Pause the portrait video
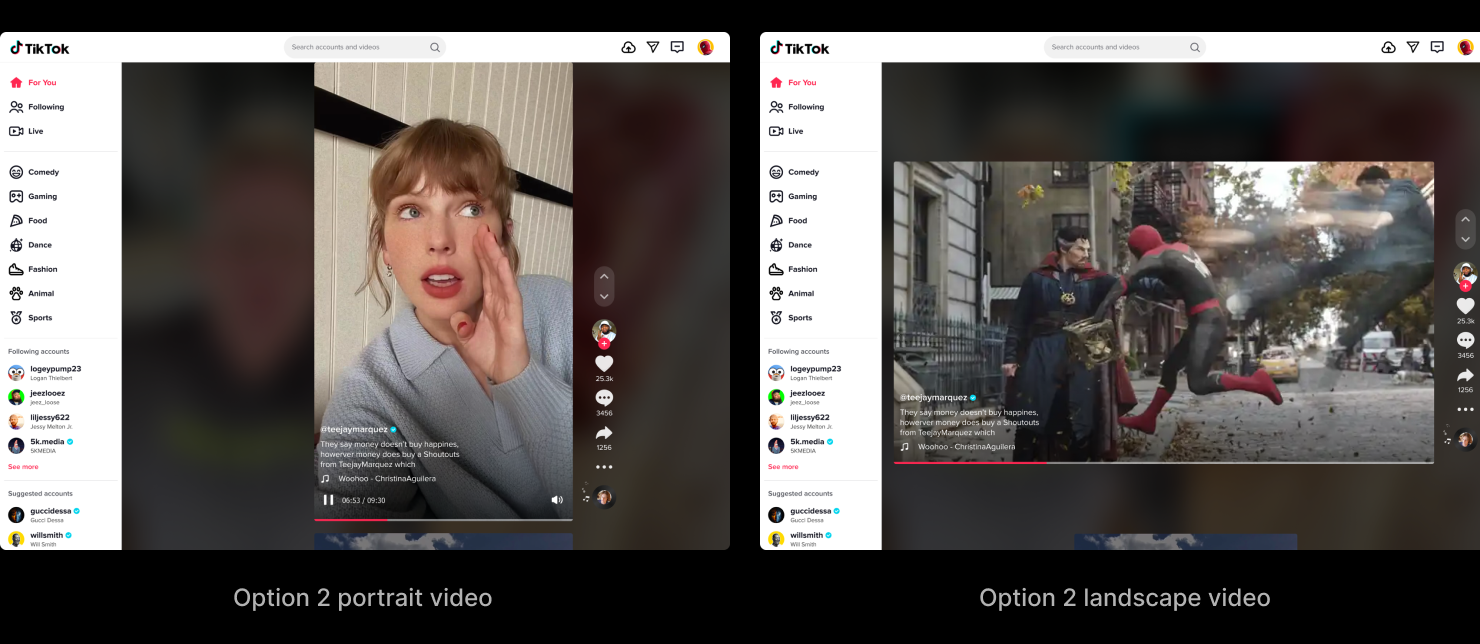Image resolution: width=1480 pixels, height=644 pixels. click(329, 500)
